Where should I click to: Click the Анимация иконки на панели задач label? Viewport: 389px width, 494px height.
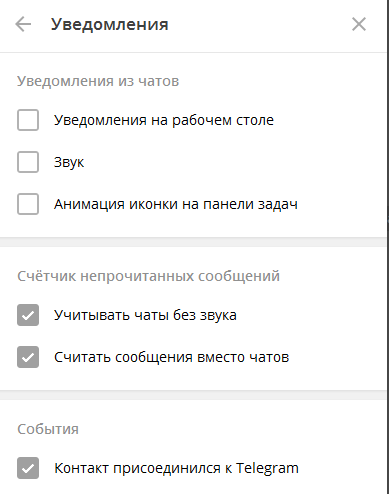click(x=176, y=204)
